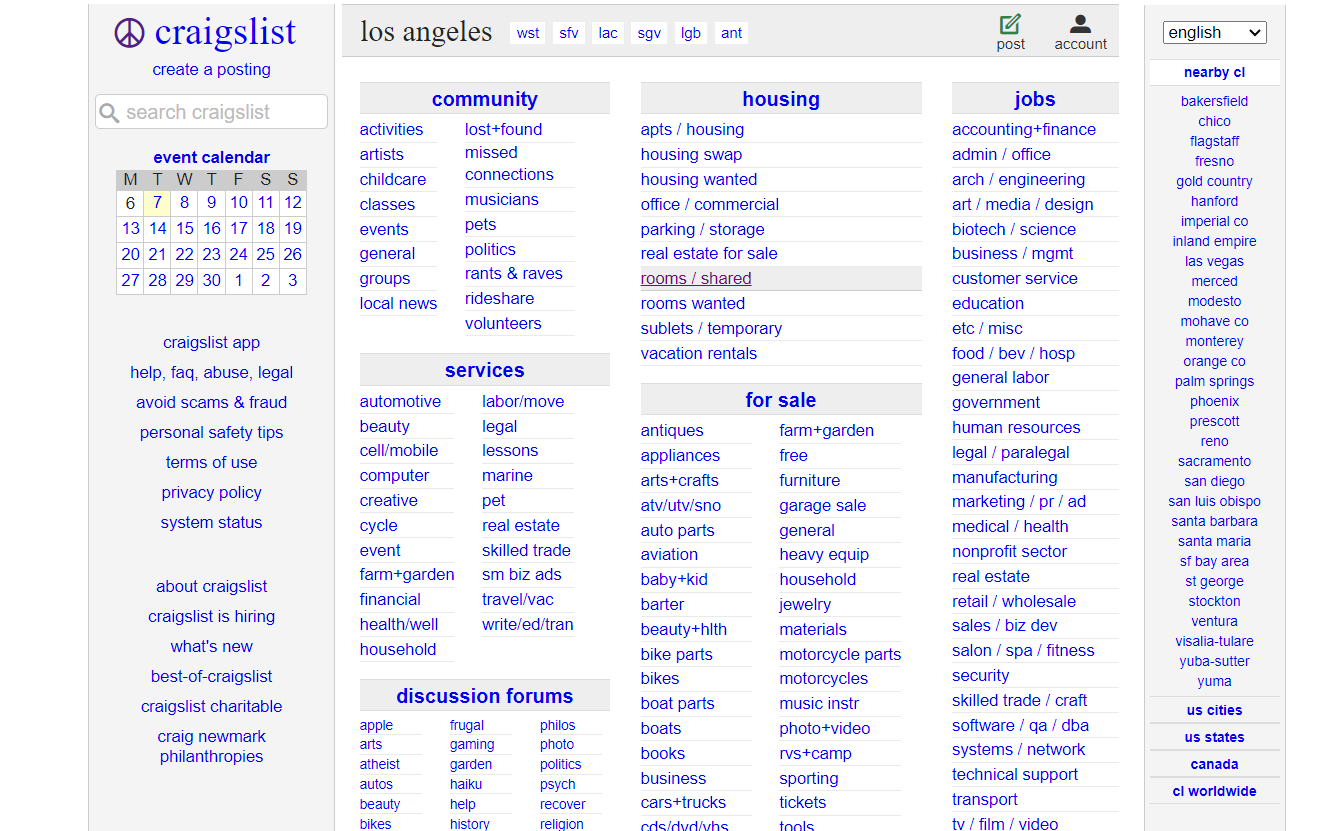Screen dimensions: 1341x831
Task: Open the for sale section heading
Action: coord(781,400)
